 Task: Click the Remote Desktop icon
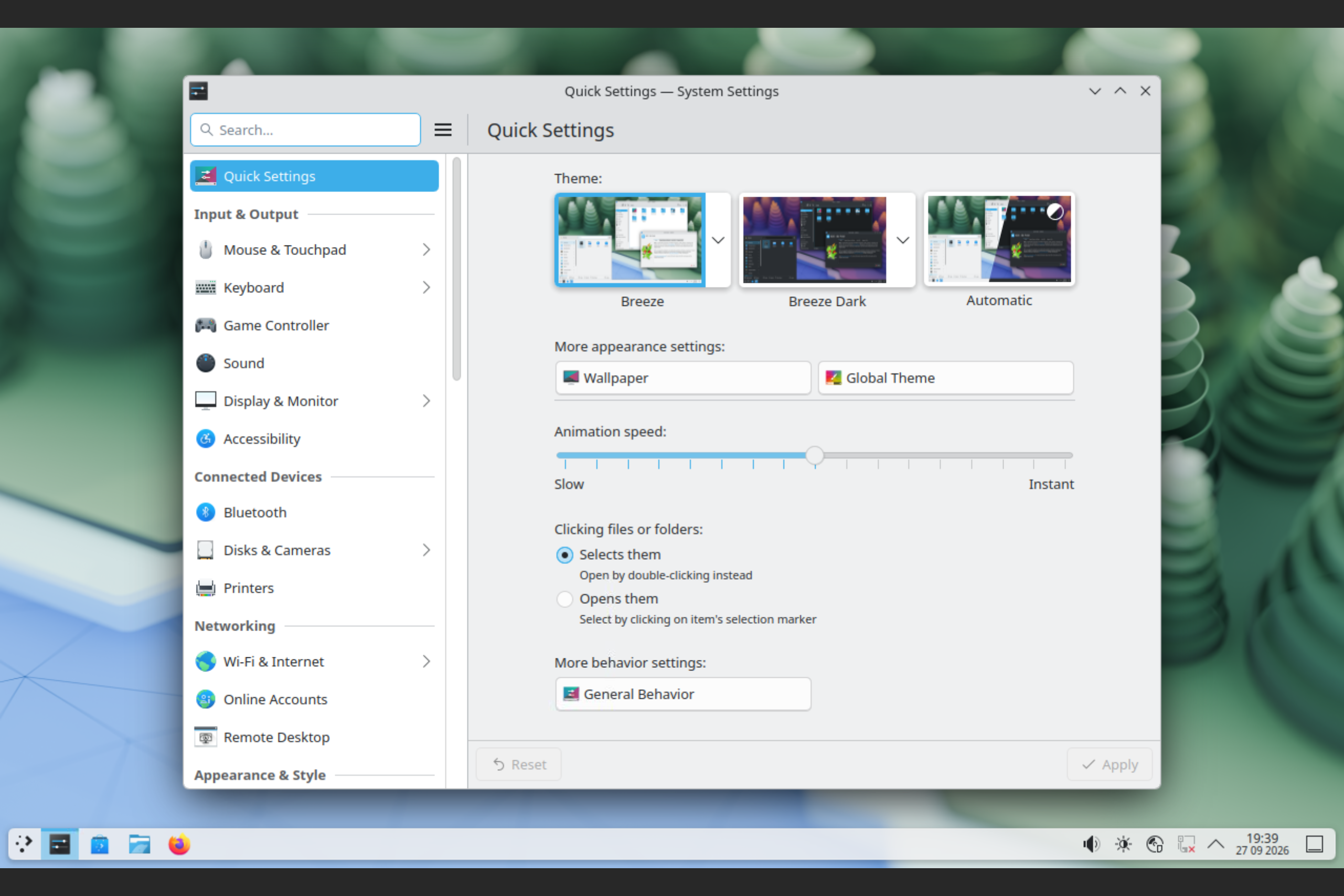pos(205,737)
